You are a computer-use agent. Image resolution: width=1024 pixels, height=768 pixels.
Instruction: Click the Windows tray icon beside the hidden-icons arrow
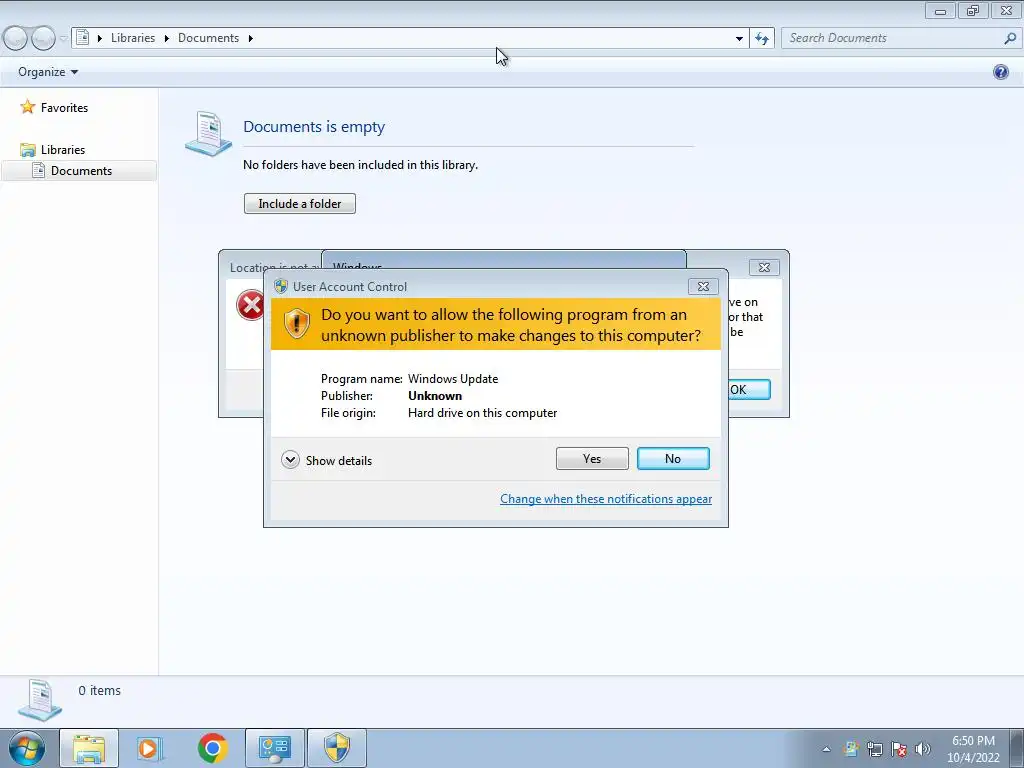(x=850, y=749)
